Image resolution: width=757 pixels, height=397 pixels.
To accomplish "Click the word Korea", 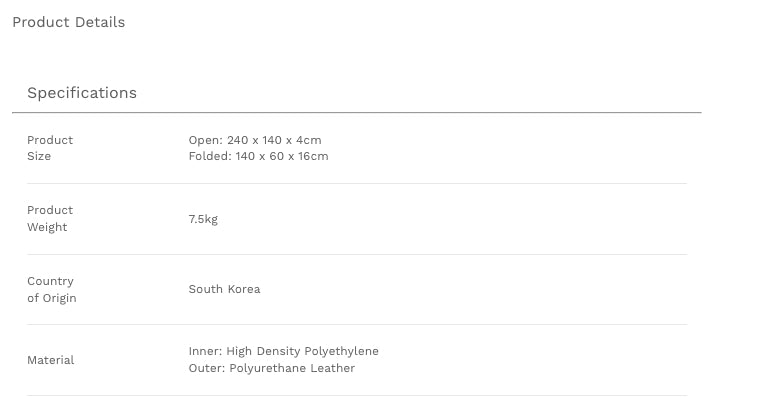I will click(244, 289).
